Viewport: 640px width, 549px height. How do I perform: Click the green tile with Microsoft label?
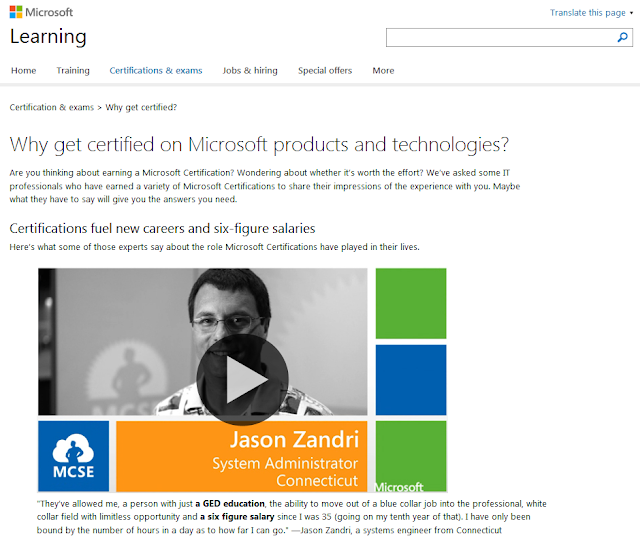click(x=411, y=456)
